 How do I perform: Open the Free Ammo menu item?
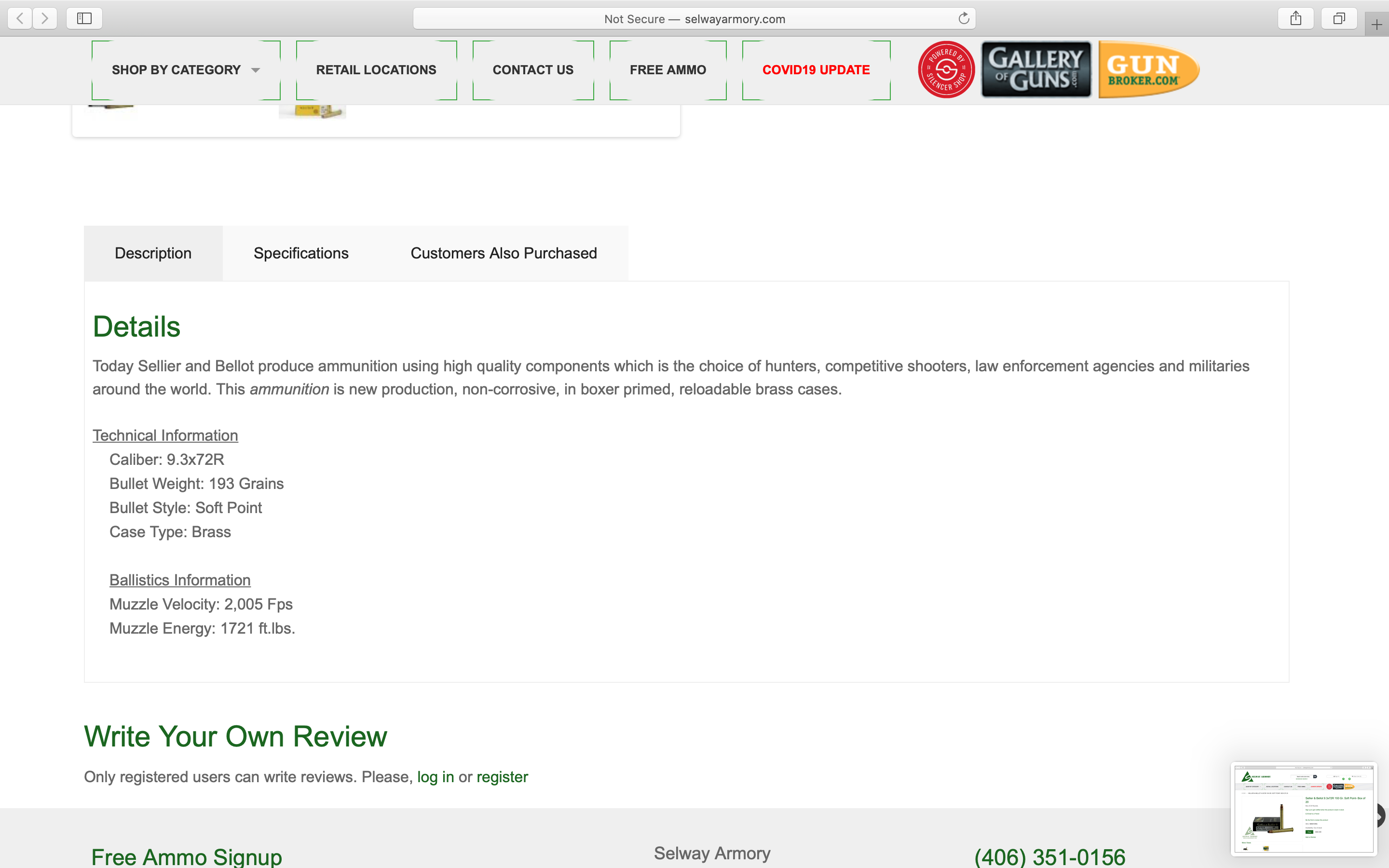(x=667, y=70)
